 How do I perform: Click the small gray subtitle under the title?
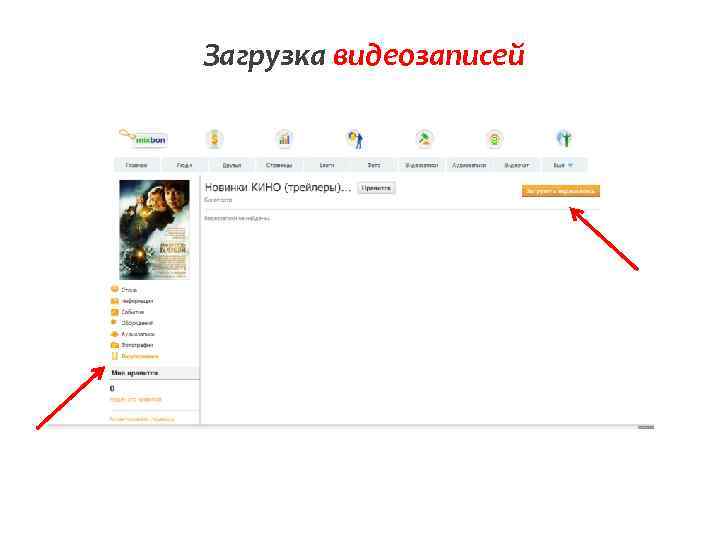pyautogui.click(x=218, y=200)
